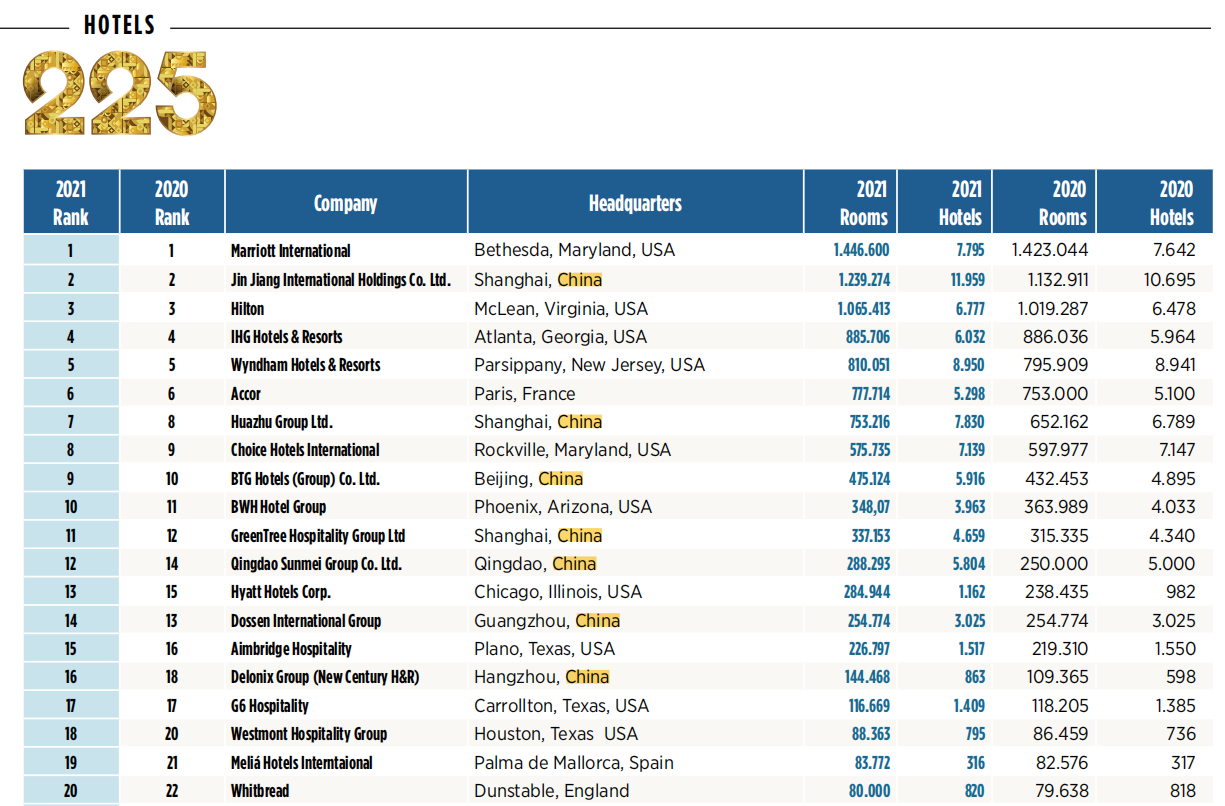Click the 2020 Rank column header

(172, 202)
